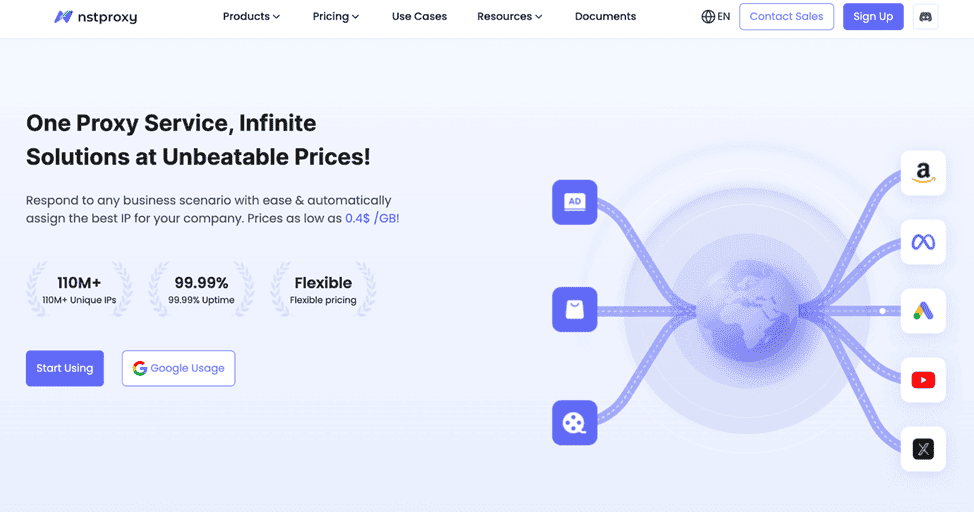Viewport: 974px width, 512px height.
Task: Select the Google Ads icon tile
Action: 923,311
